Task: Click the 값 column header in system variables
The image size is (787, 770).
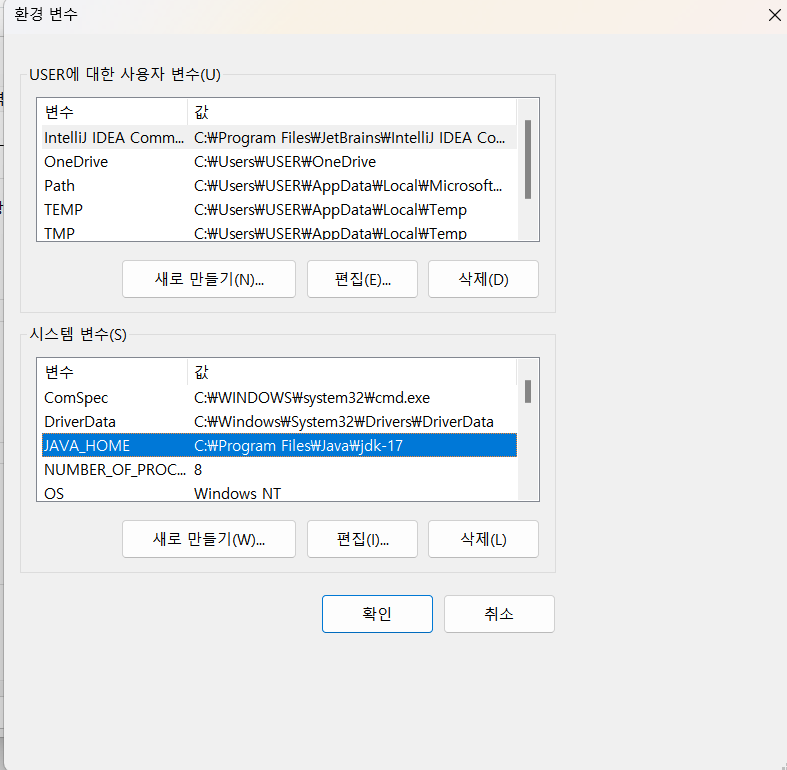Action: point(351,372)
